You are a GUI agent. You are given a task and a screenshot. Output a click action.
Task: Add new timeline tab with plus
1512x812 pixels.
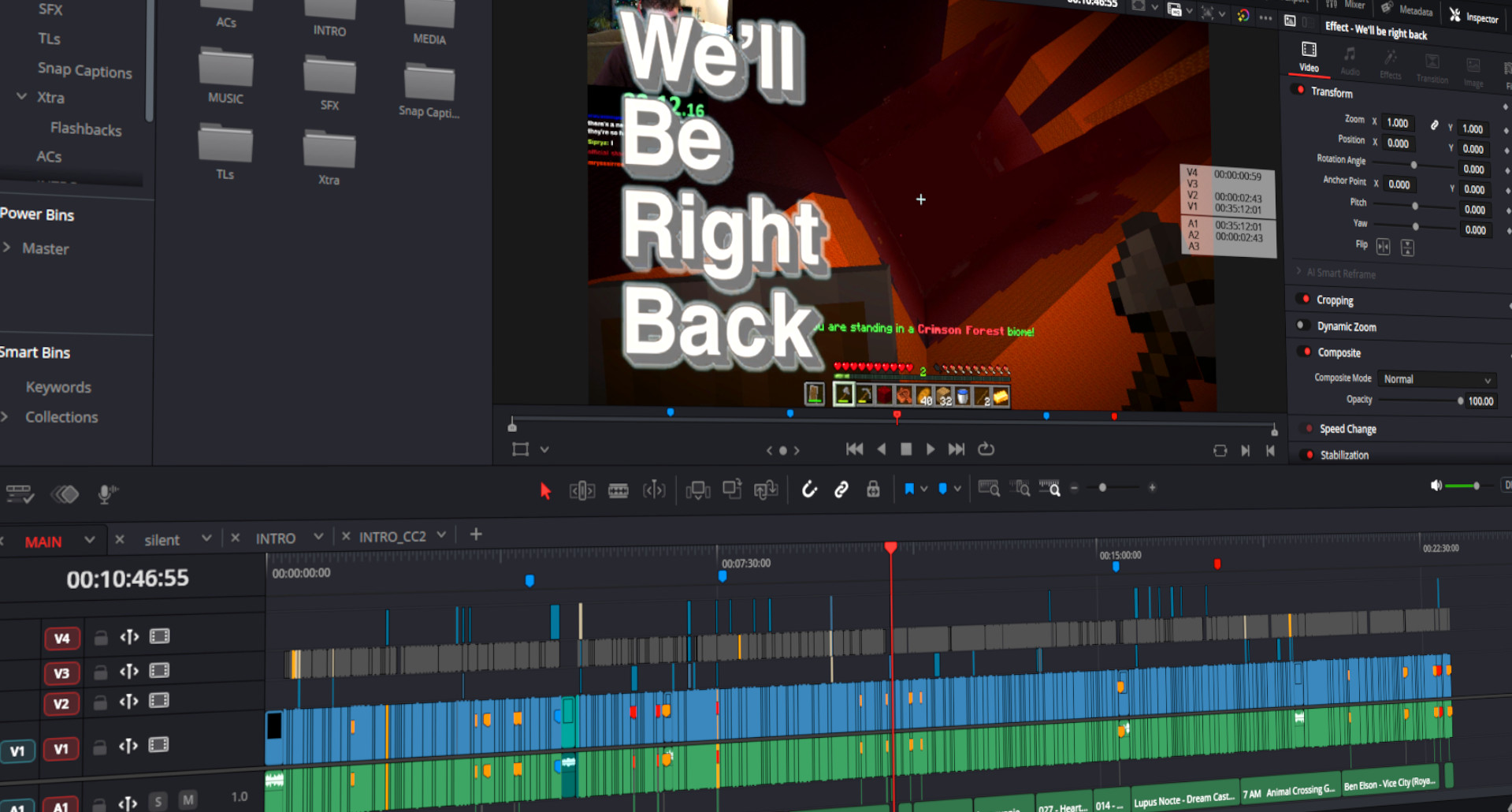point(476,535)
